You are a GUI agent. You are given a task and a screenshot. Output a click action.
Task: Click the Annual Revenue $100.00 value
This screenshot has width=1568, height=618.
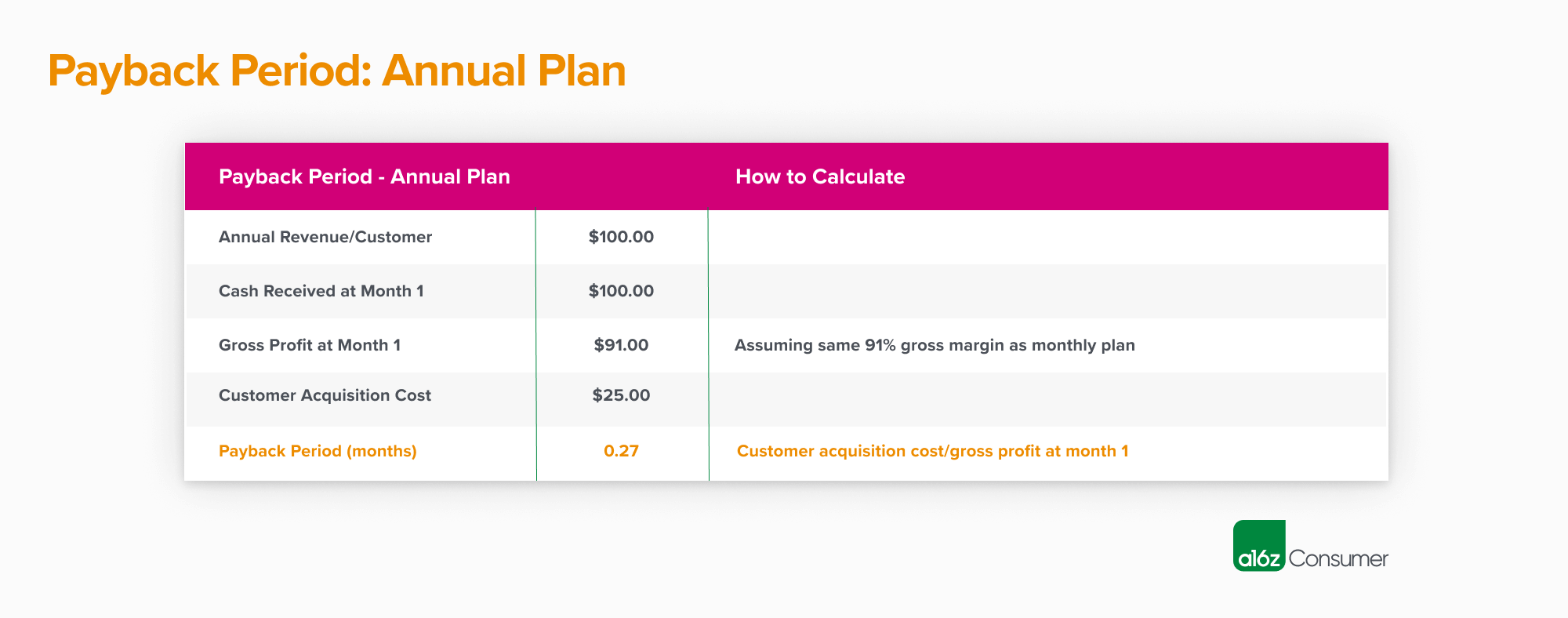point(622,237)
